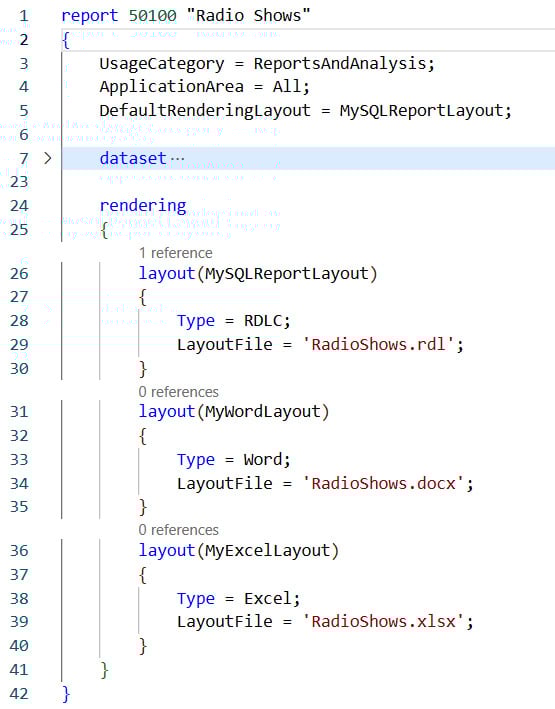The height and width of the screenshot is (709, 555).
Task: Click 'LayoutFile' property on line 39
Action: pos(224,622)
